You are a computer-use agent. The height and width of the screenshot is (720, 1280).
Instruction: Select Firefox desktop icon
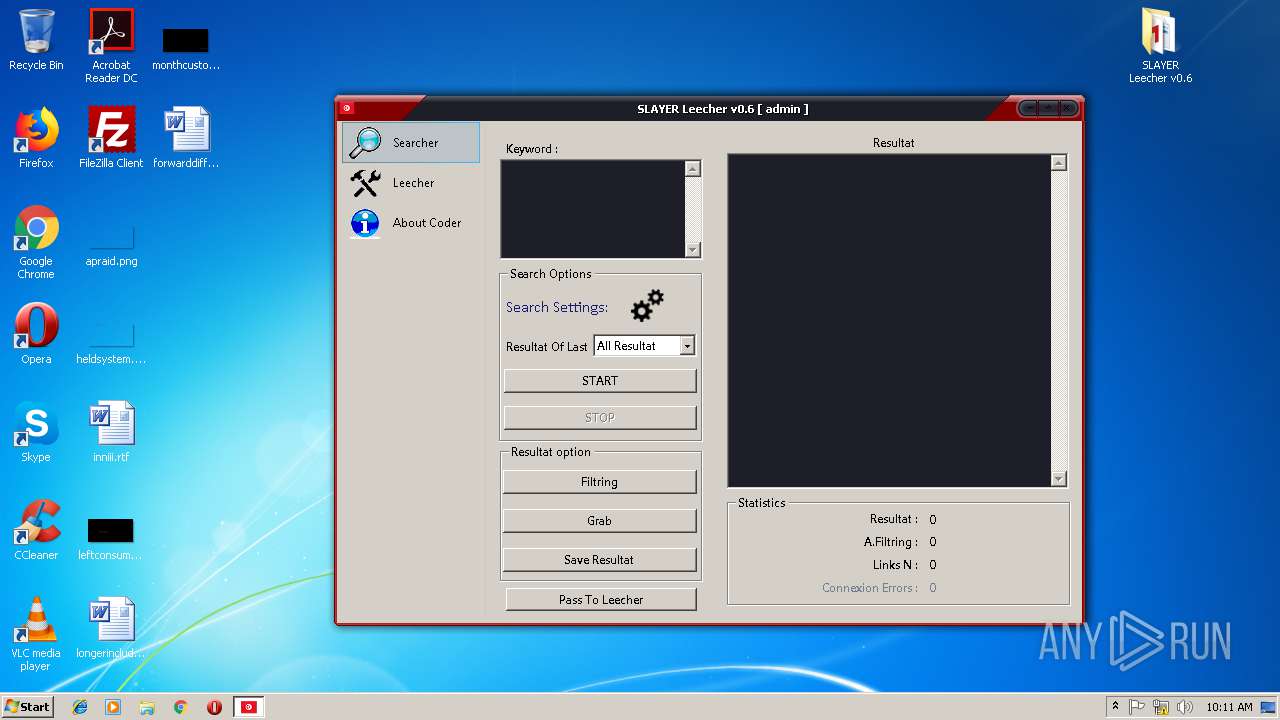(36, 138)
